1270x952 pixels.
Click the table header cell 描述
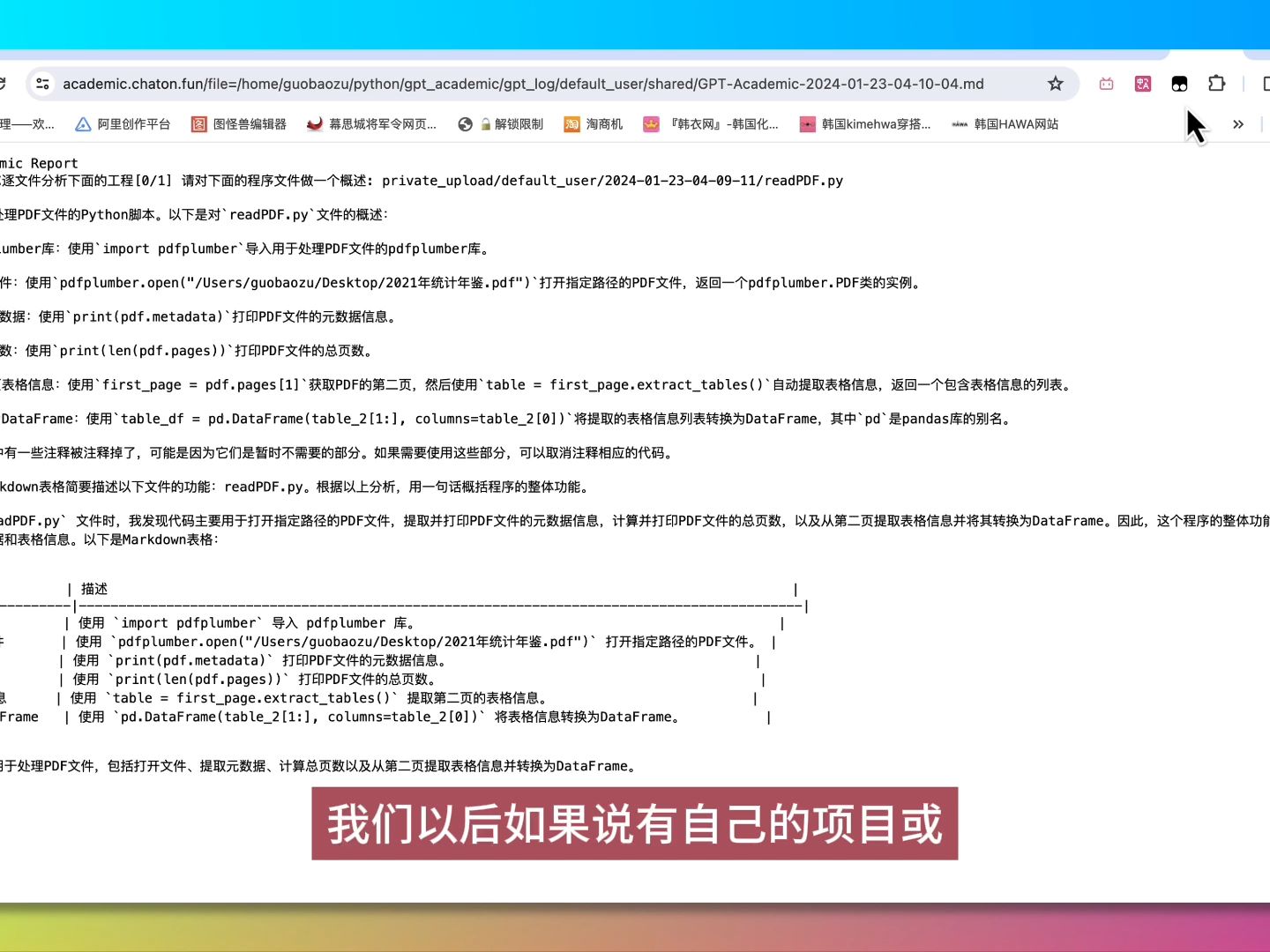(94, 590)
